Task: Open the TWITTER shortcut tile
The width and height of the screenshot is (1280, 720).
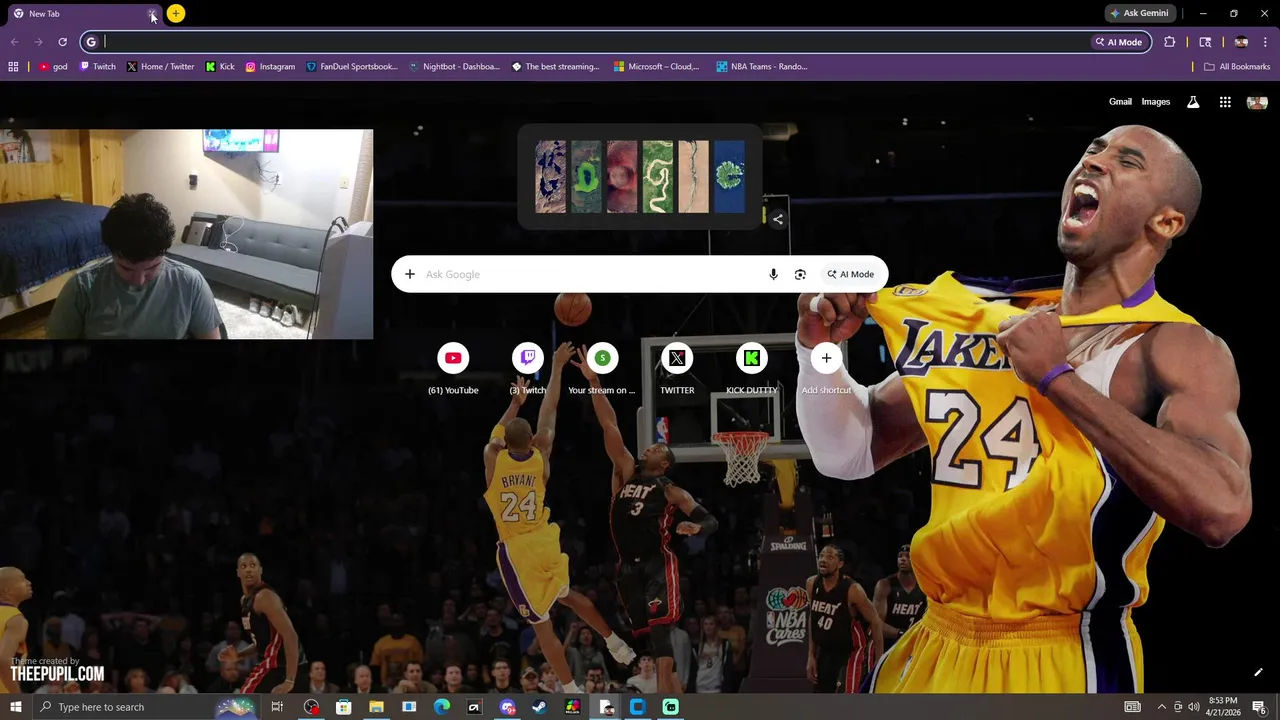Action: 677,368
